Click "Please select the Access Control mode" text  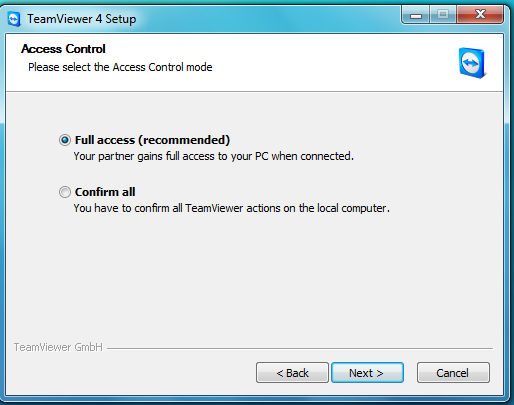tap(120, 67)
